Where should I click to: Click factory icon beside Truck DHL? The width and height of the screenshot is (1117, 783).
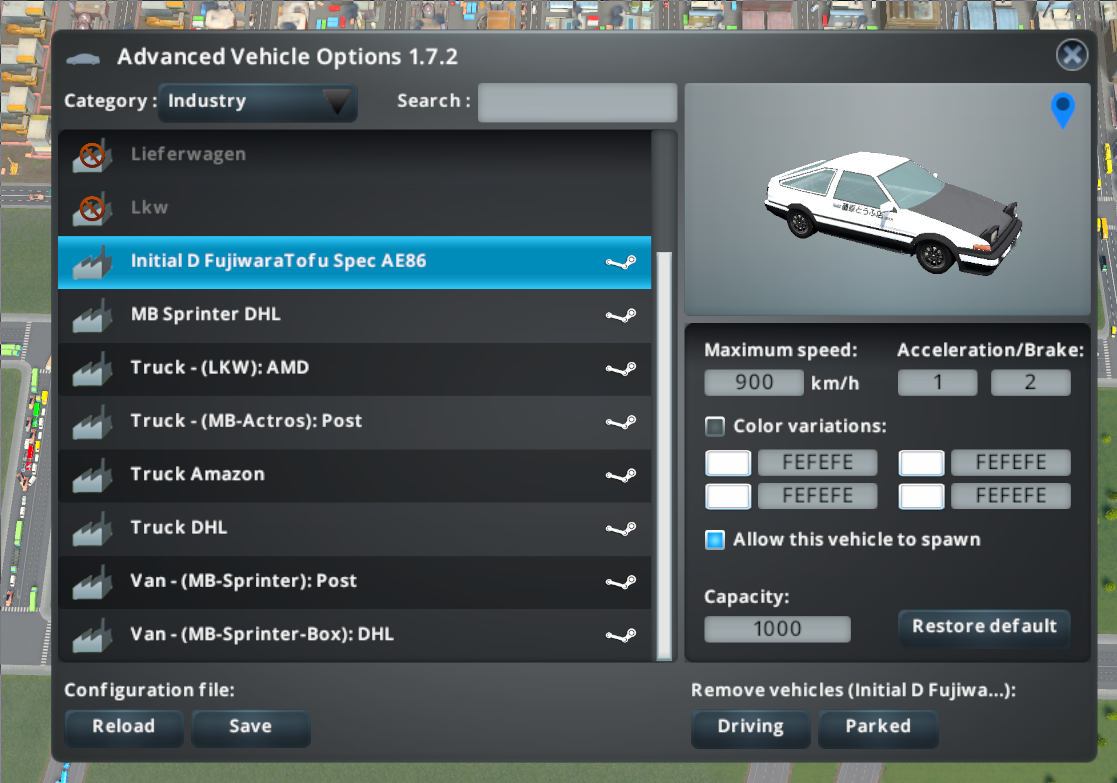click(92, 529)
